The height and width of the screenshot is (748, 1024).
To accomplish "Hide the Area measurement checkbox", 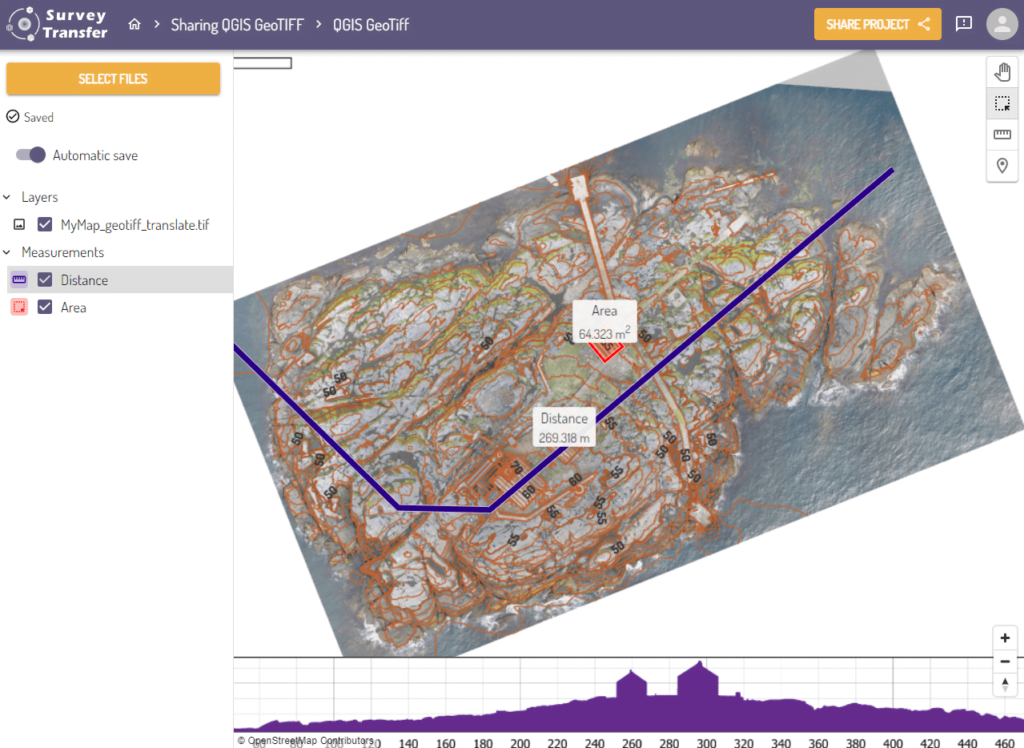I will click(45, 308).
